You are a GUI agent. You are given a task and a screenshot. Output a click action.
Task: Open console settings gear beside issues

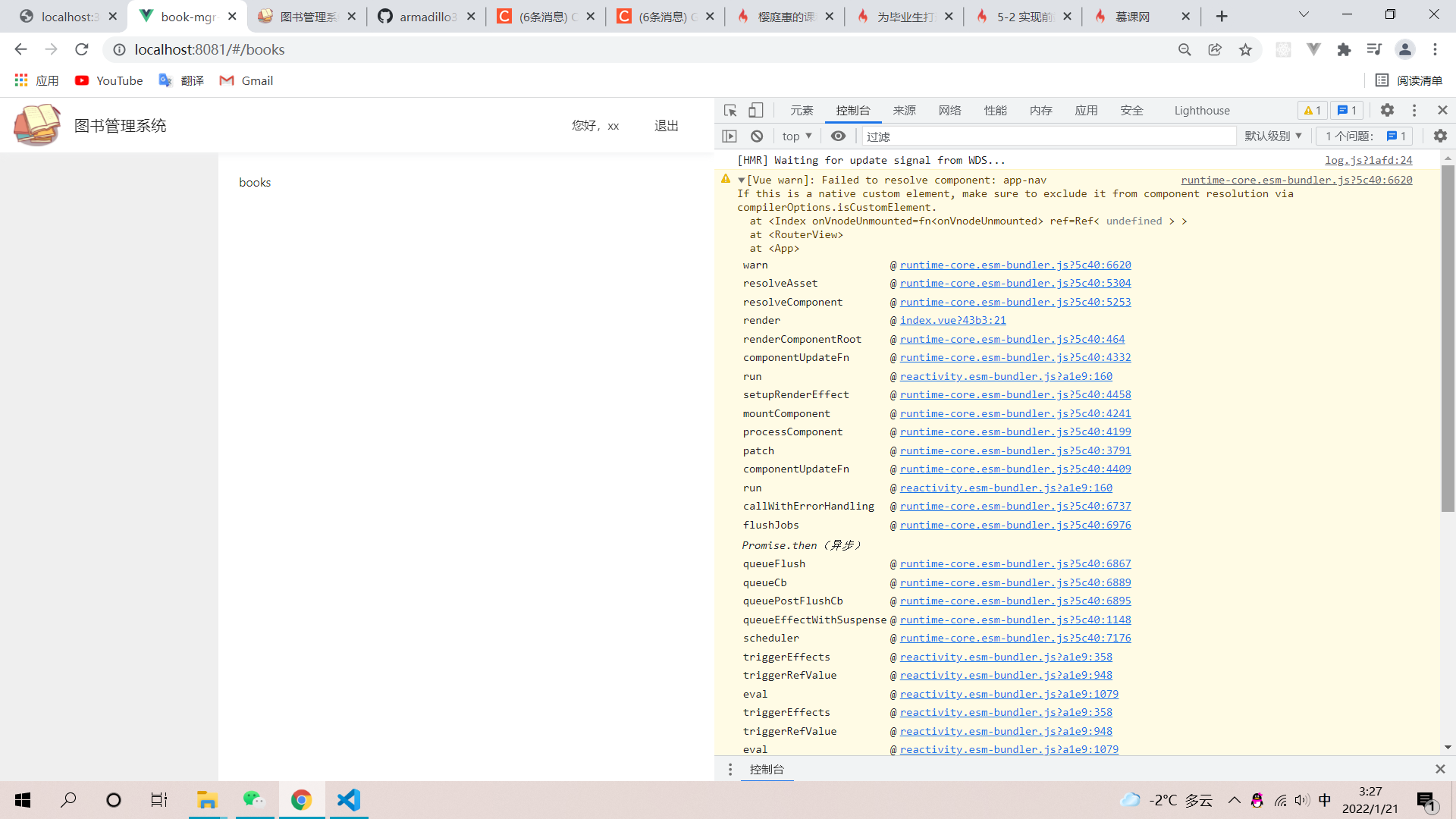tap(1440, 136)
